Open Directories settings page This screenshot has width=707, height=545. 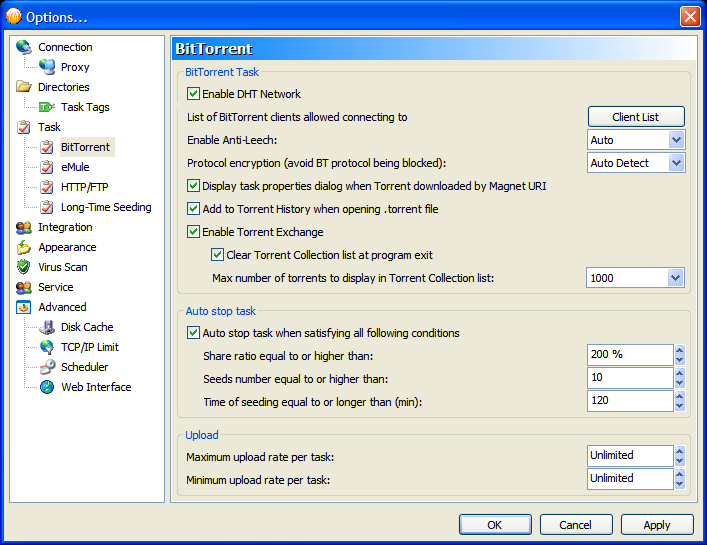click(64, 87)
